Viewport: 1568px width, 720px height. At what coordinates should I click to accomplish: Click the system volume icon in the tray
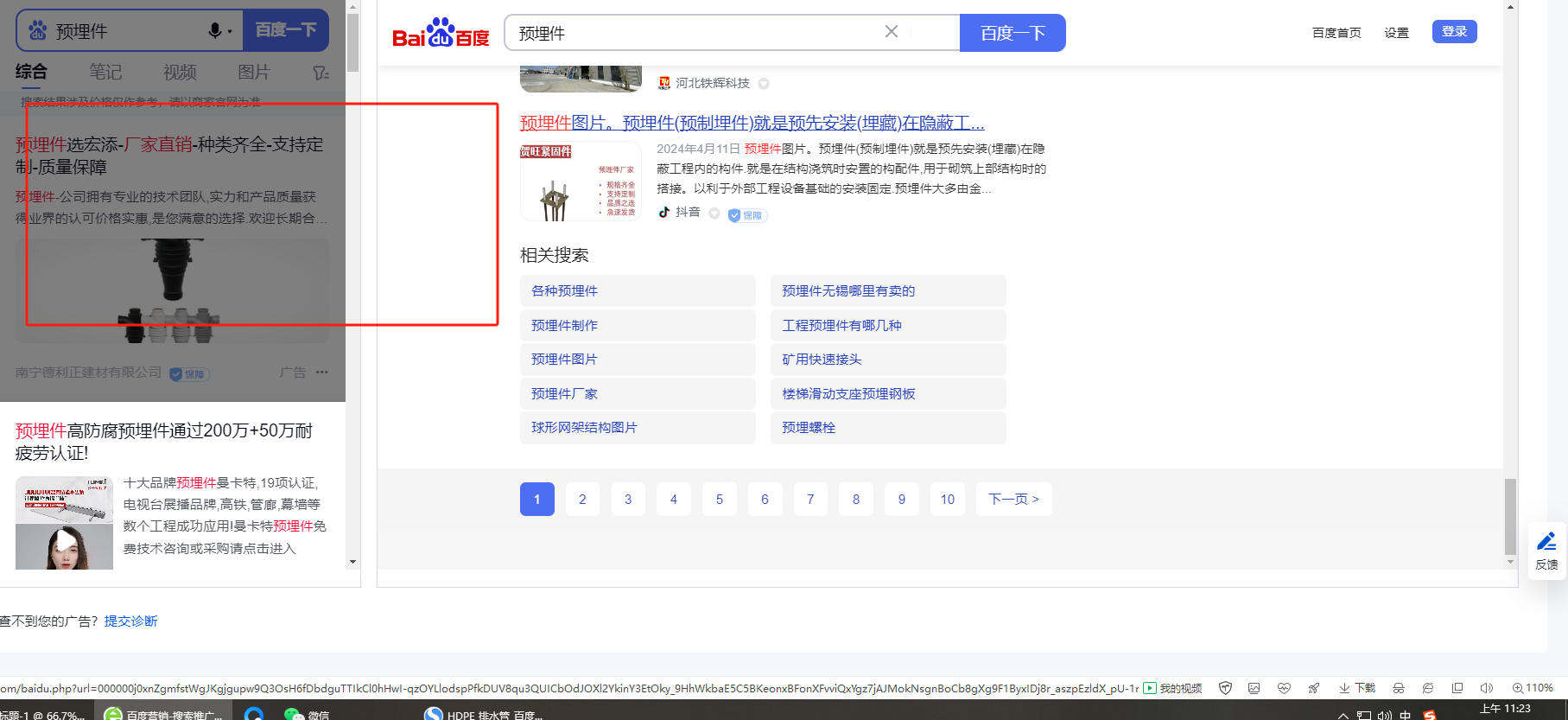1385,716
